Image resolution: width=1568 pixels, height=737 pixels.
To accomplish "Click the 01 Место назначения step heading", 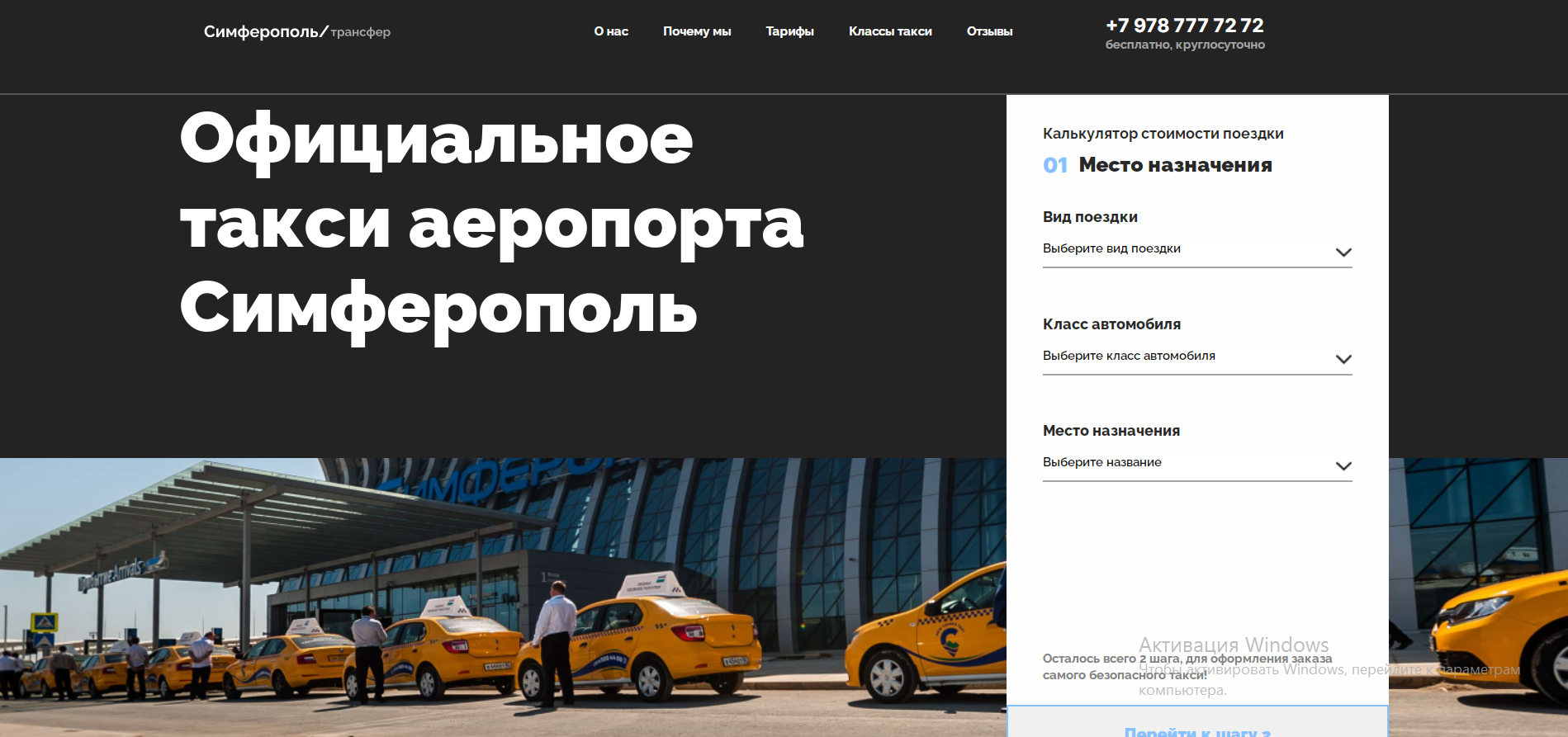I will click(x=1158, y=165).
